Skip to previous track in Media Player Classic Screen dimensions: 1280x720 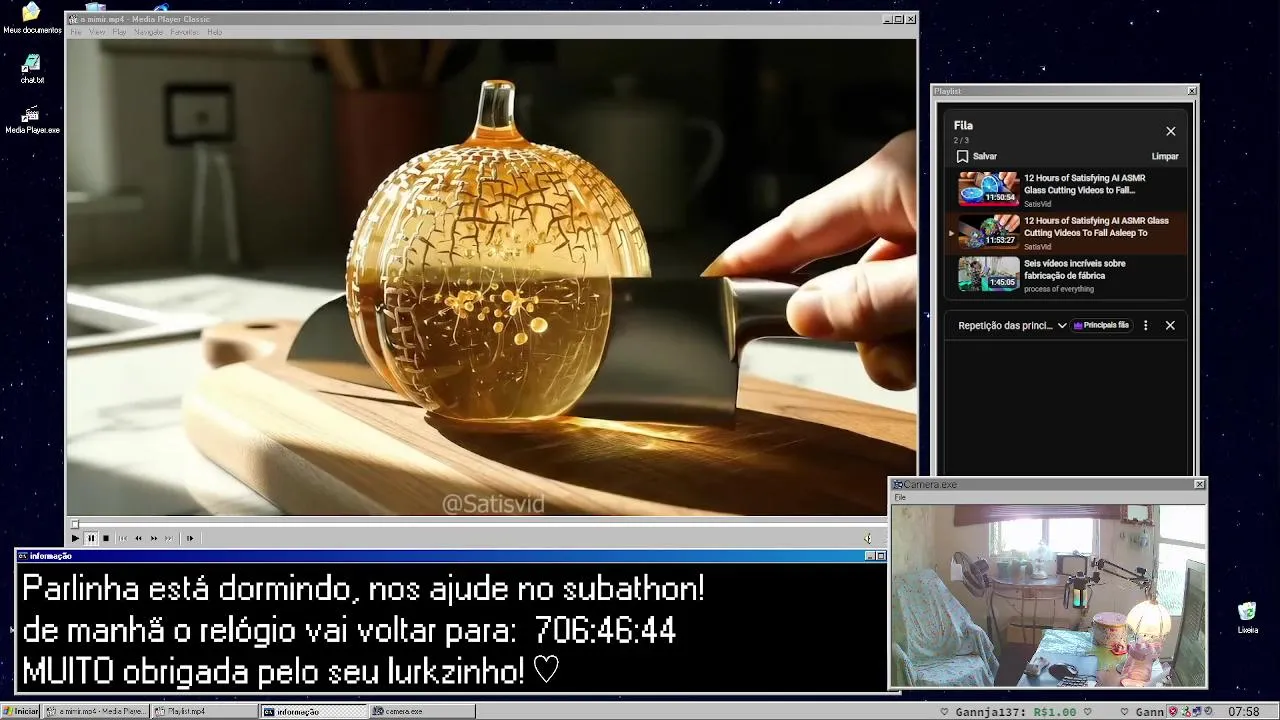tap(123, 538)
